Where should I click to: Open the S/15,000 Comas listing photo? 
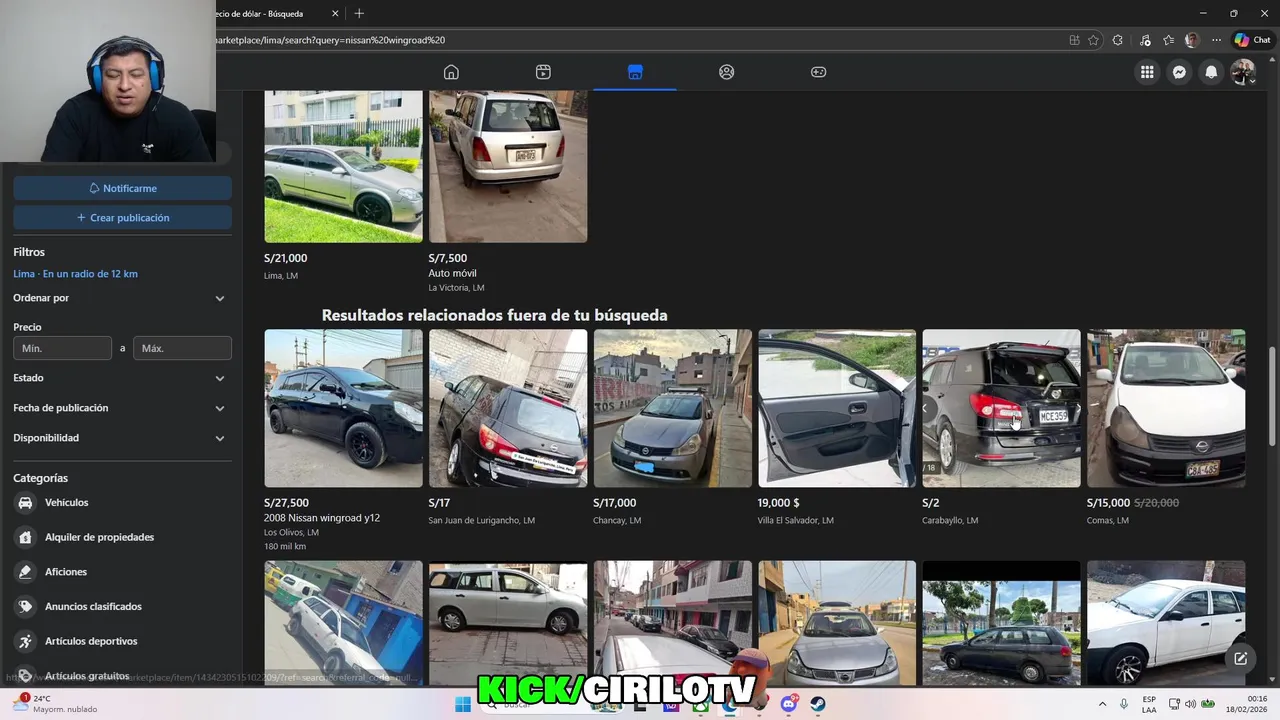click(x=1166, y=408)
